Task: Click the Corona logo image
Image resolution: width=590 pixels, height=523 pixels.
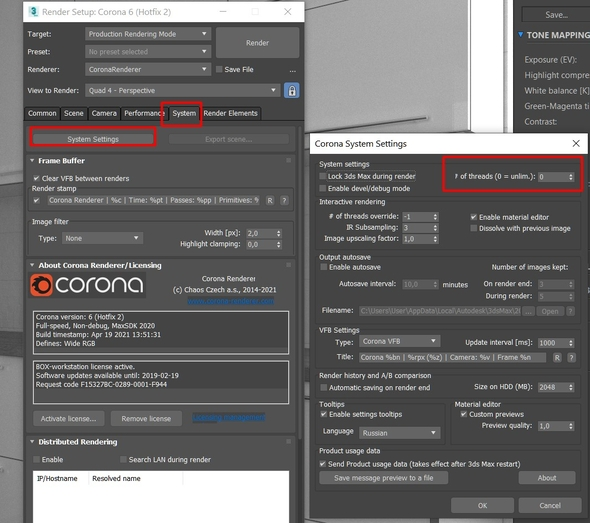Action: point(87,285)
